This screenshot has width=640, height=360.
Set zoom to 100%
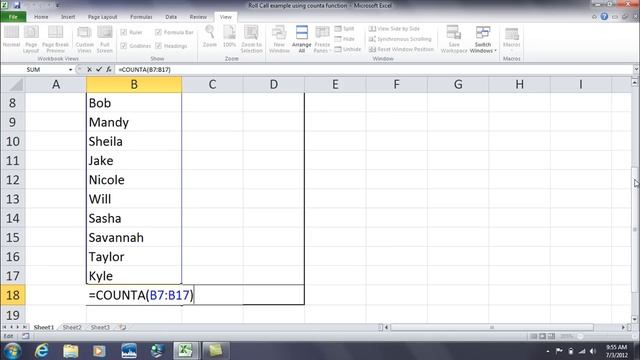click(x=229, y=37)
